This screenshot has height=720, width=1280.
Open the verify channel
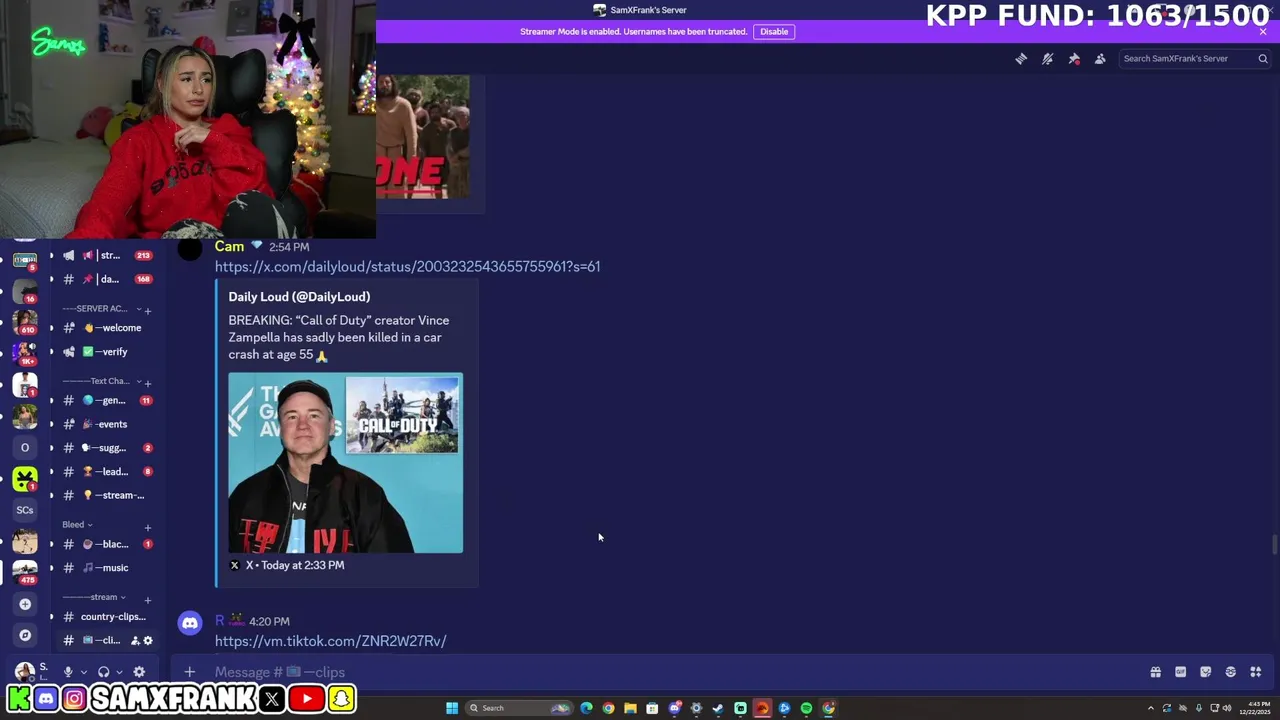(107, 352)
